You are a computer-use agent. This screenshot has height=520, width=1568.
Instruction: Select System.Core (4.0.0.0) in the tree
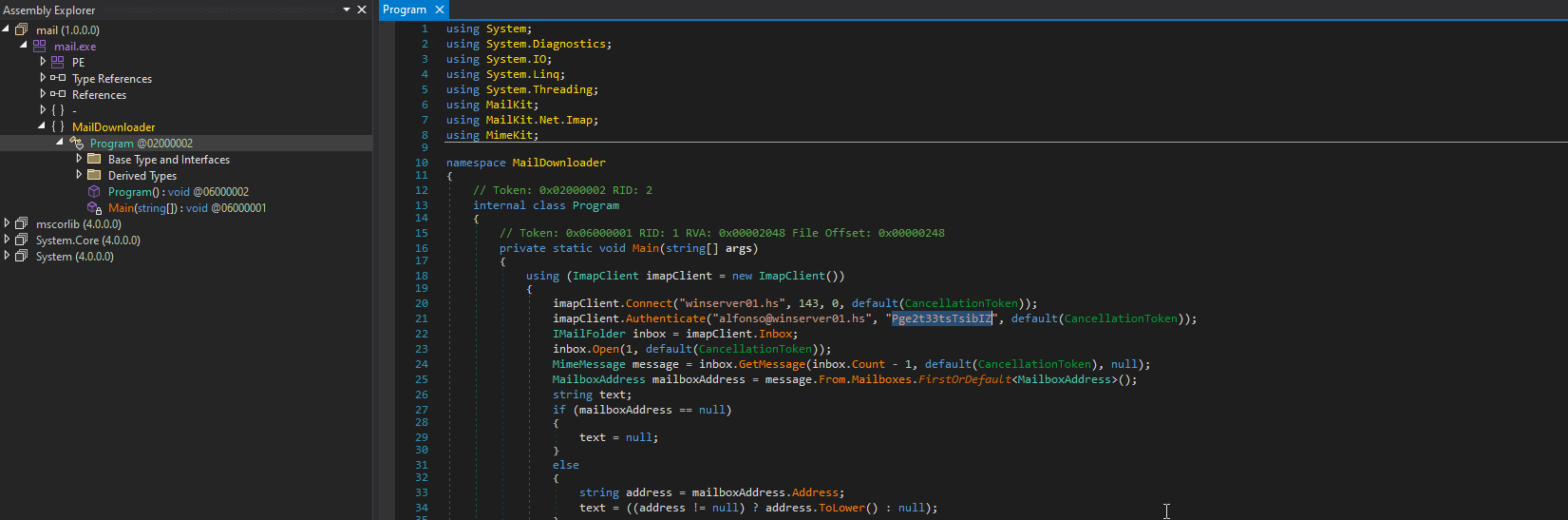pyautogui.click(x=88, y=241)
